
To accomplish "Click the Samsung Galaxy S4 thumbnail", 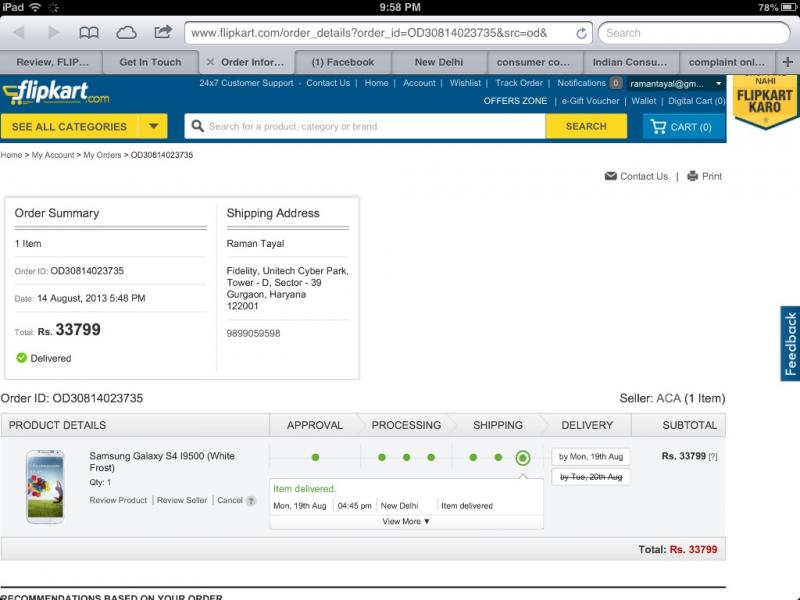I will click(x=45, y=486).
